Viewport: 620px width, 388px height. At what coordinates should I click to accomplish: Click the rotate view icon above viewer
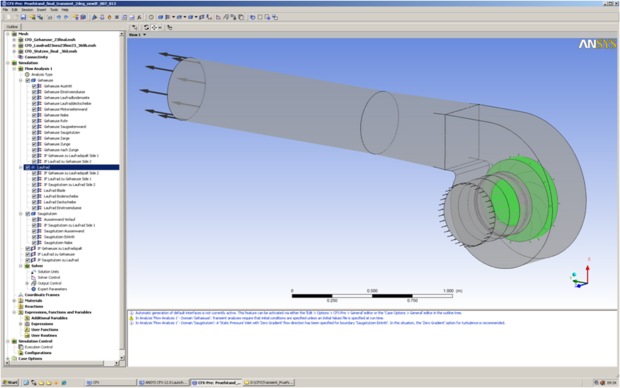pyautogui.click(x=146, y=27)
